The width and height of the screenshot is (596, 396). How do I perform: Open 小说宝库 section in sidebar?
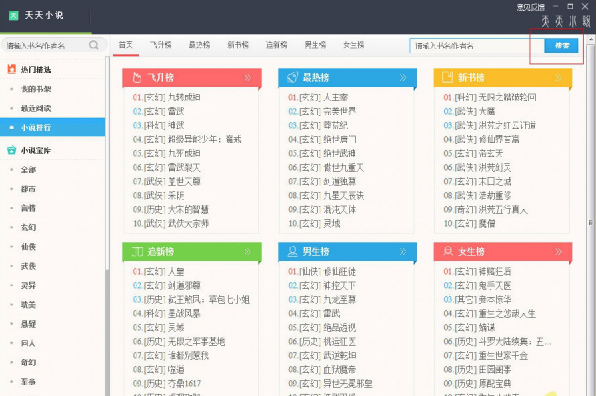click(x=36, y=150)
